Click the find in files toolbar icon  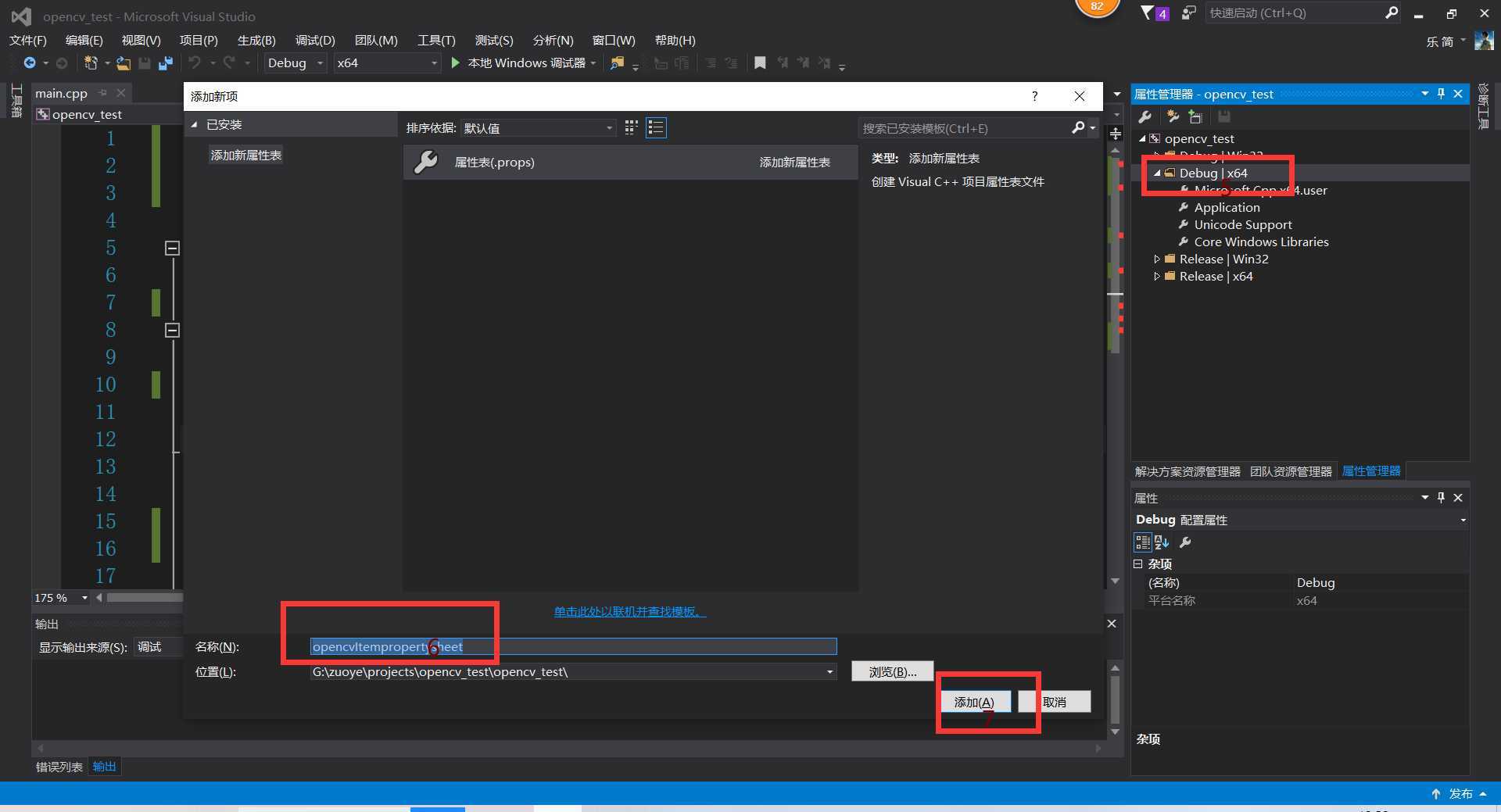(618, 63)
